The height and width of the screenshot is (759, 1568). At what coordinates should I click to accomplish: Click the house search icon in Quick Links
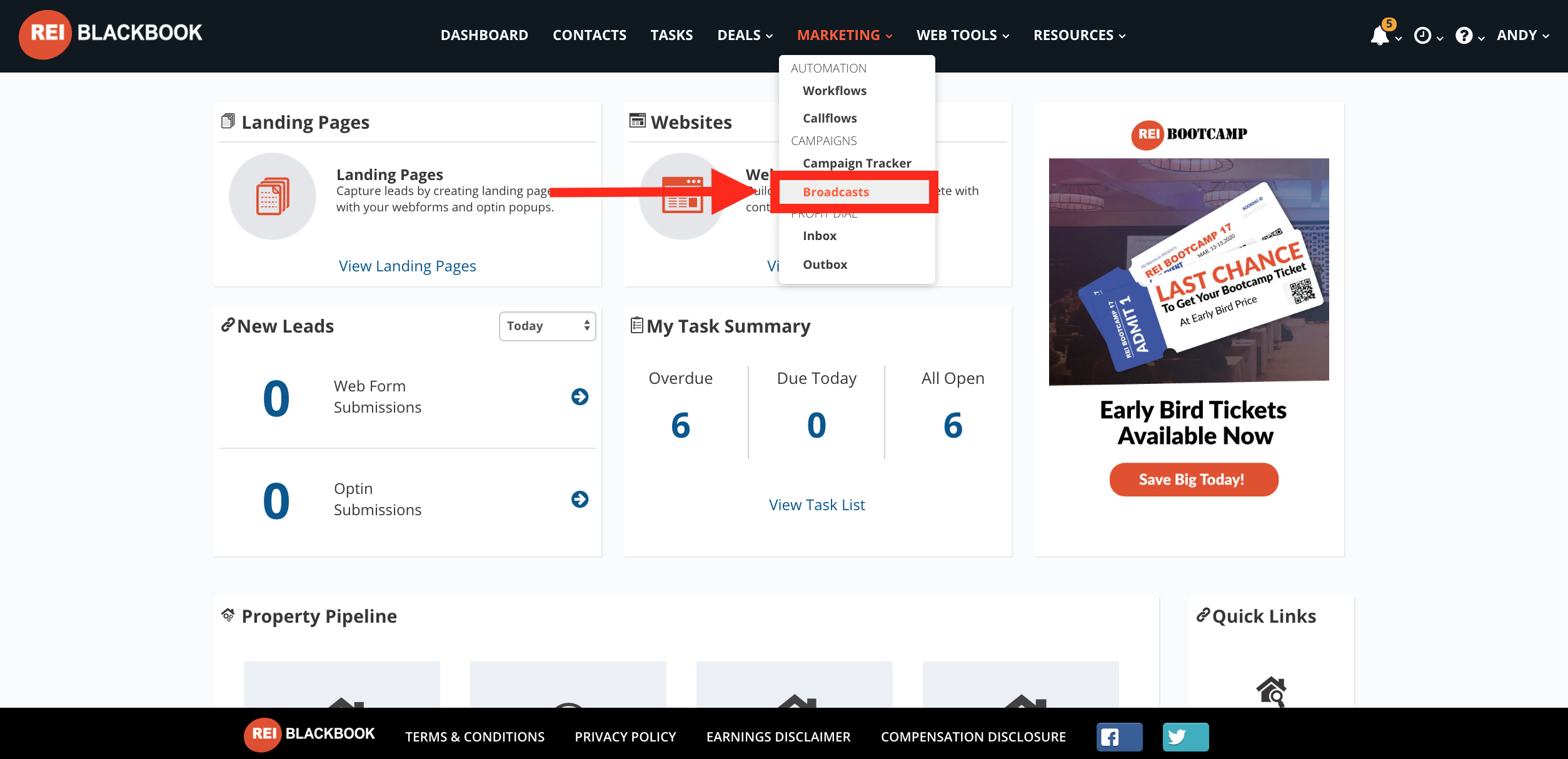coord(1271,691)
